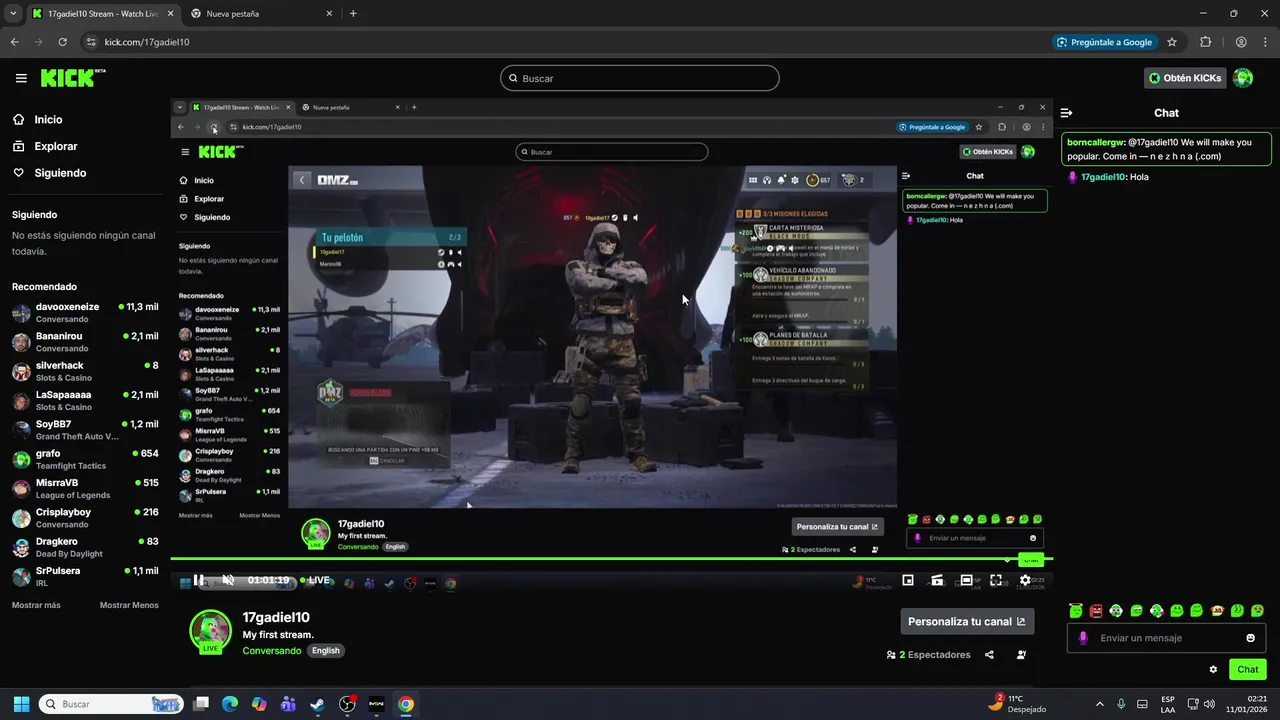
Task: Open grafo channel avatar in Recomendado
Action: (x=21, y=459)
